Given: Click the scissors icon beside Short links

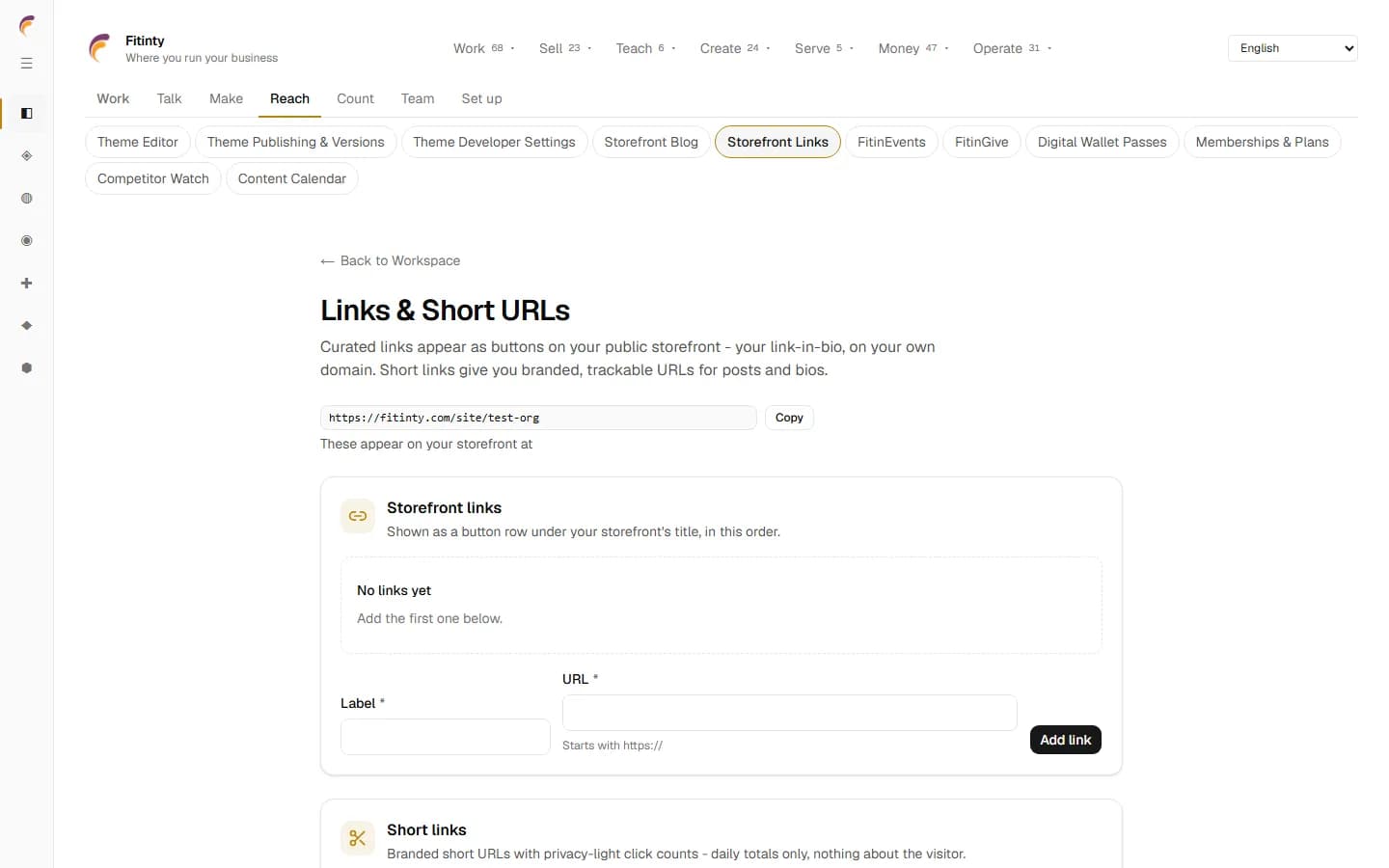Looking at the screenshot, I should click(x=358, y=838).
